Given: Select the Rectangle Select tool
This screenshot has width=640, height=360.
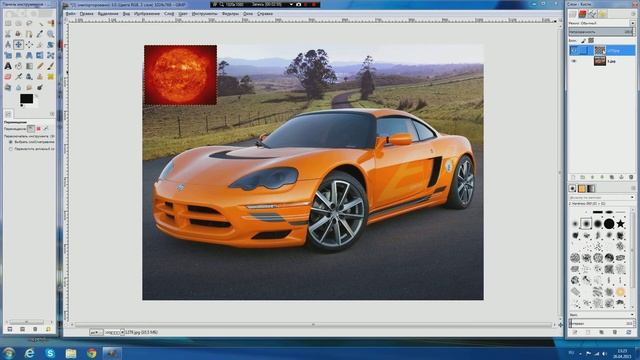Looking at the screenshot, I should click(8, 23).
